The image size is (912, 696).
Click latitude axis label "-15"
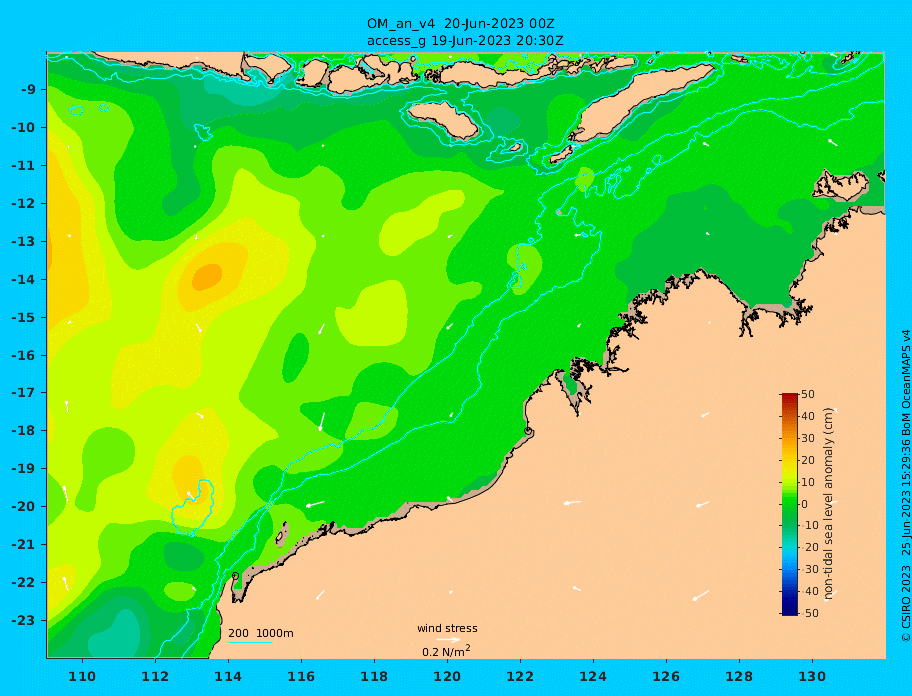[x=24, y=317]
